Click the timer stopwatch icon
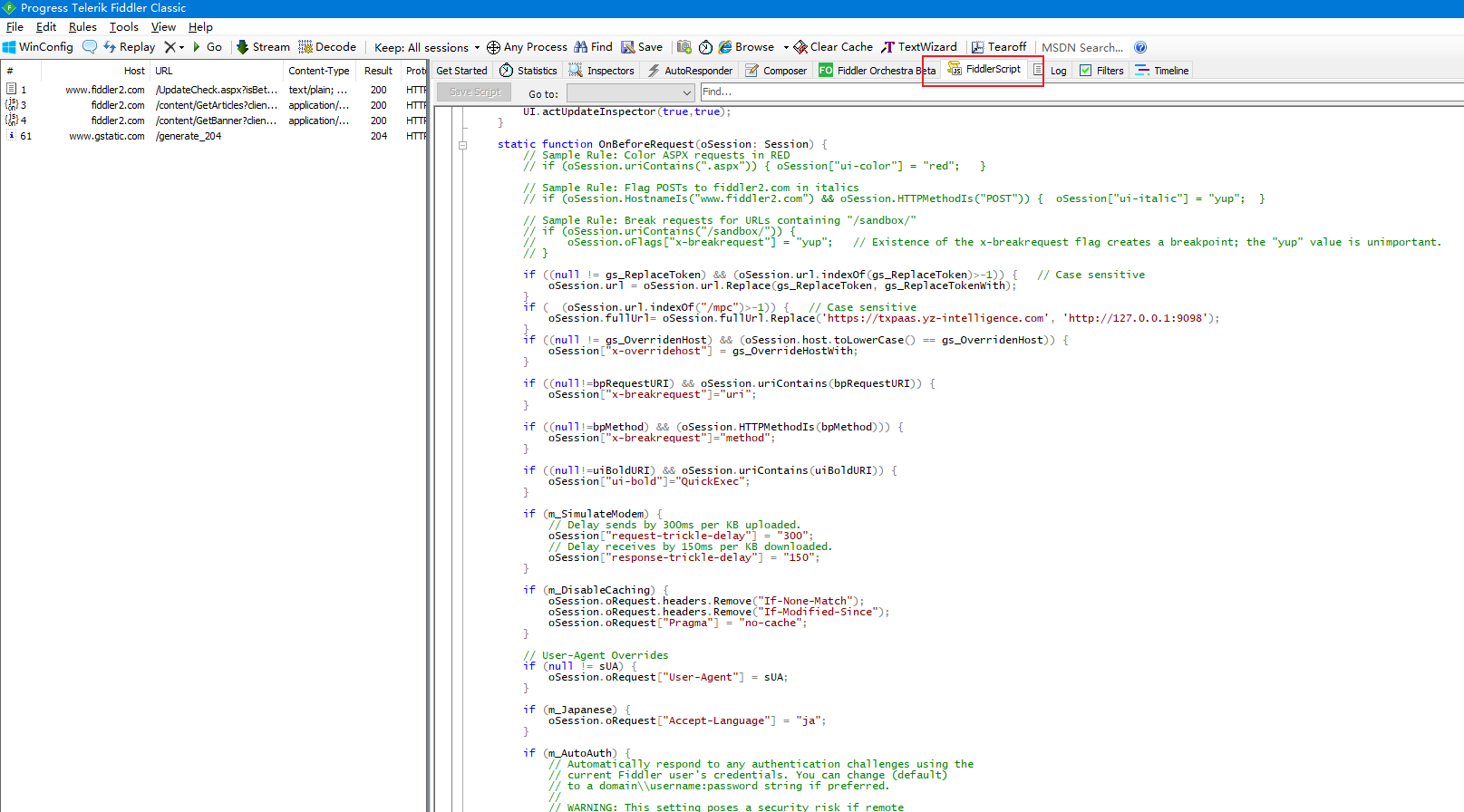 point(705,47)
